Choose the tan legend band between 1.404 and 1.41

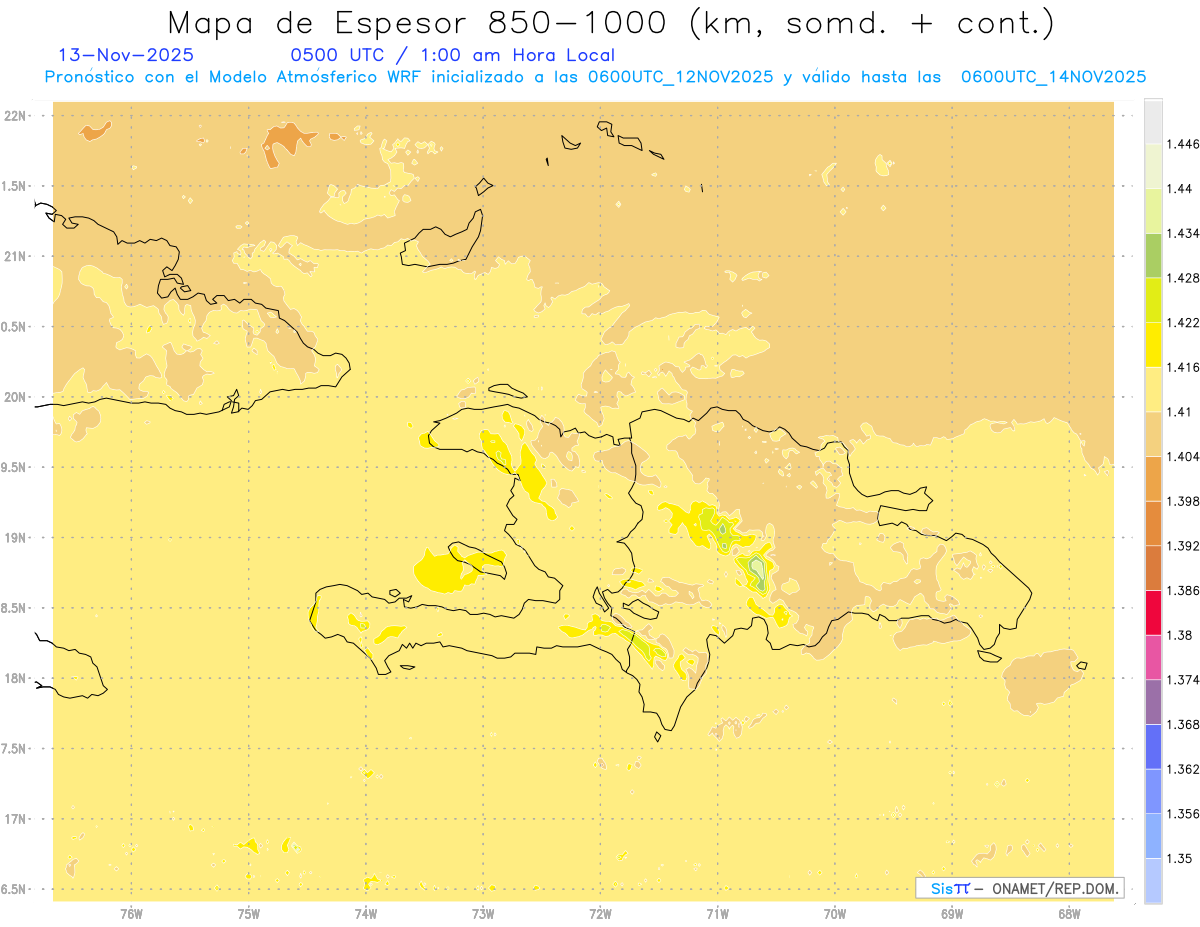click(1153, 434)
